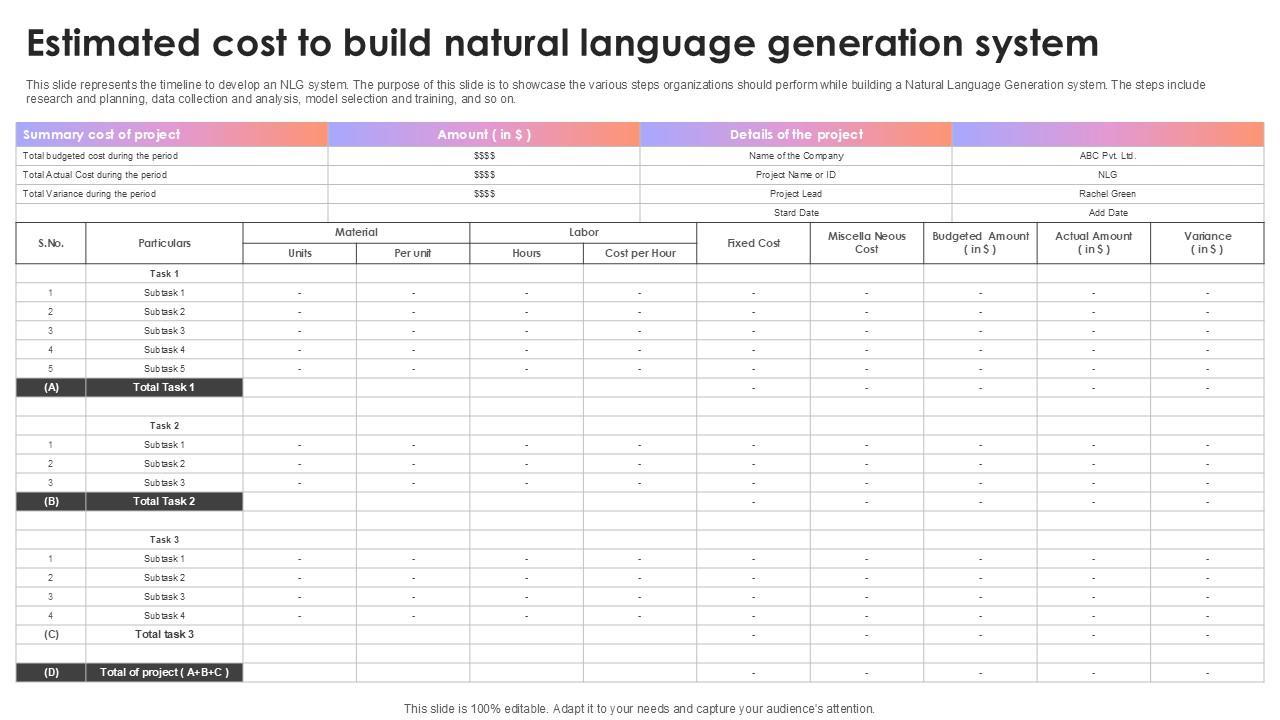Click the '(C)' serial number cell
This screenshot has width=1280, height=720.
(x=51, y=634)
